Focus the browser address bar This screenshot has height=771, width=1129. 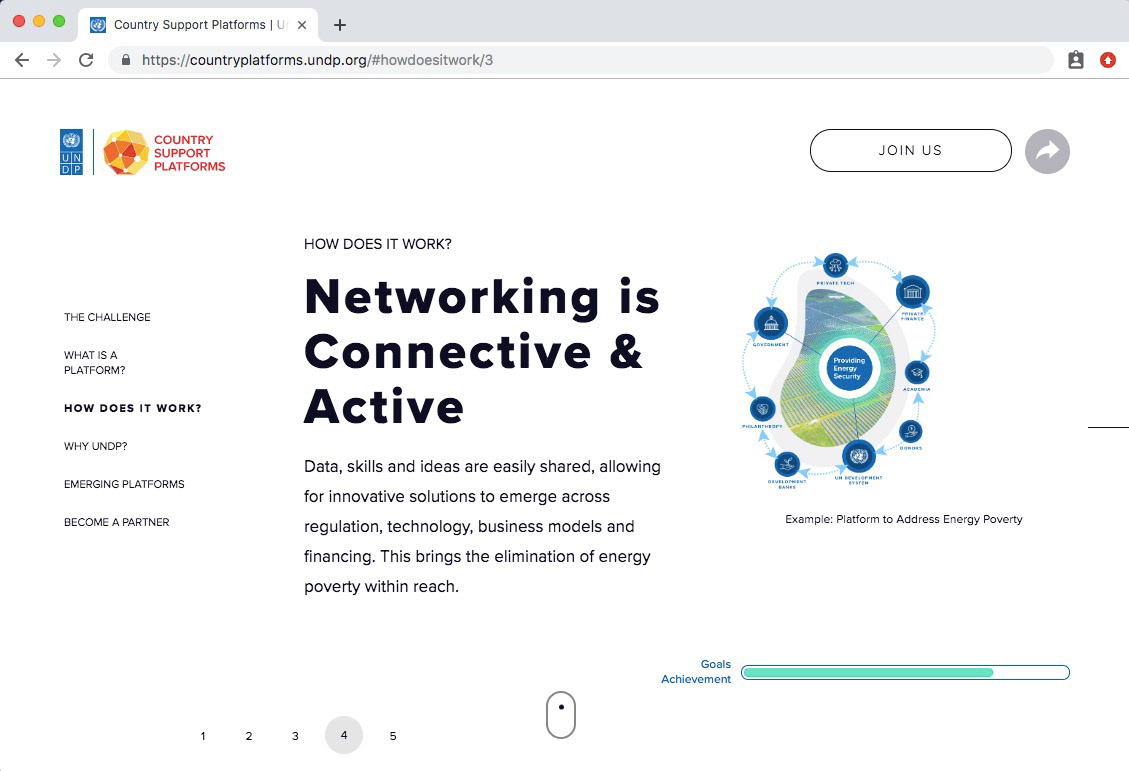590,60
